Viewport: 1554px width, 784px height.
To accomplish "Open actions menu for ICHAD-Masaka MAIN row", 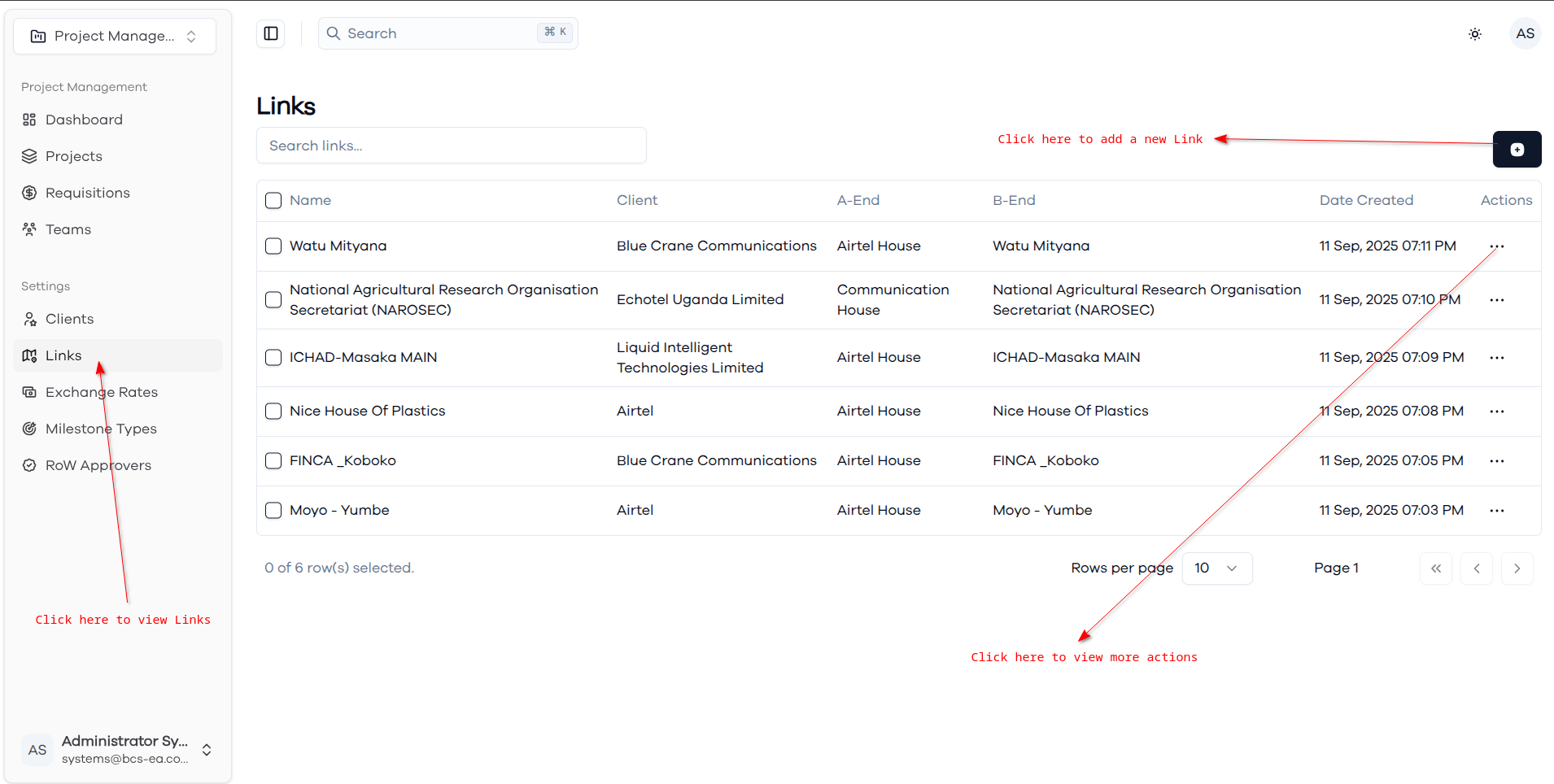I will (1497, 358).
